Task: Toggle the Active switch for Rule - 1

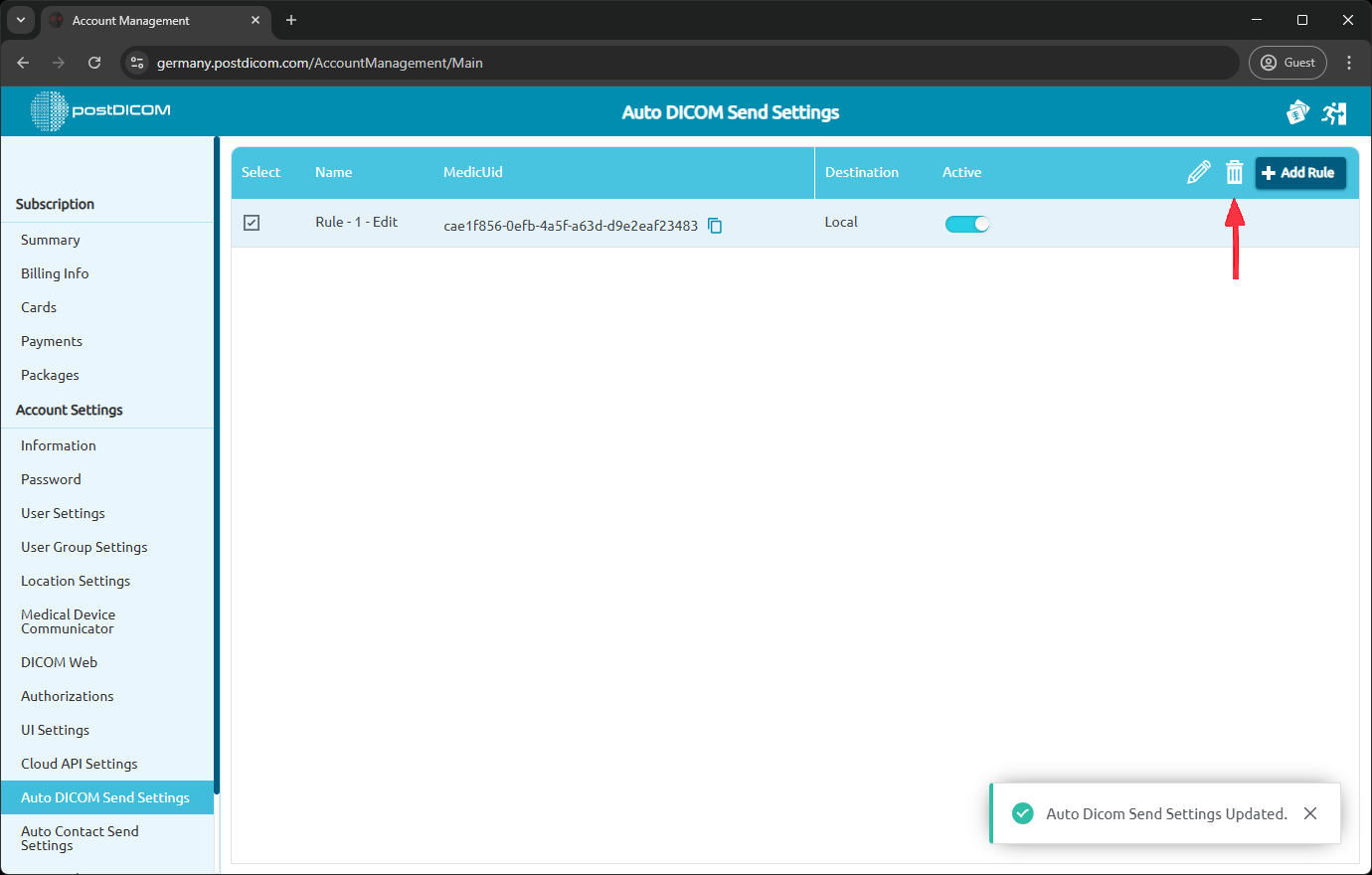Action: pos(966,224)
